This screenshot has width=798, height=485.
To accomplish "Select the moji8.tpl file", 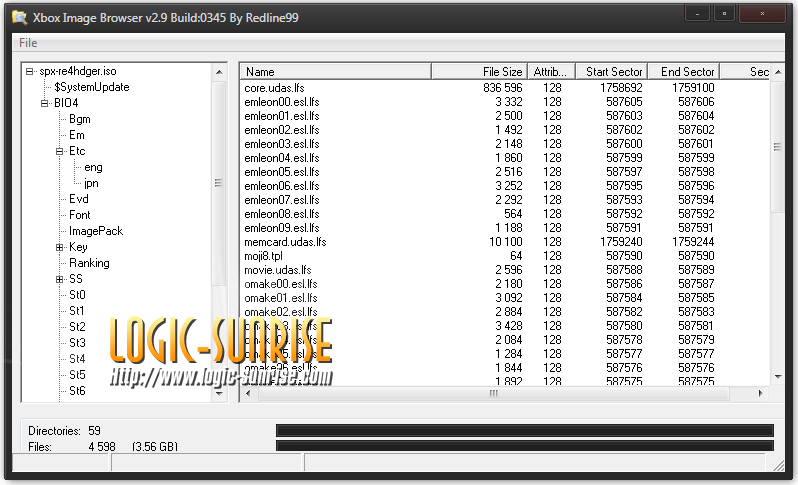I will (x=264, y=256).
